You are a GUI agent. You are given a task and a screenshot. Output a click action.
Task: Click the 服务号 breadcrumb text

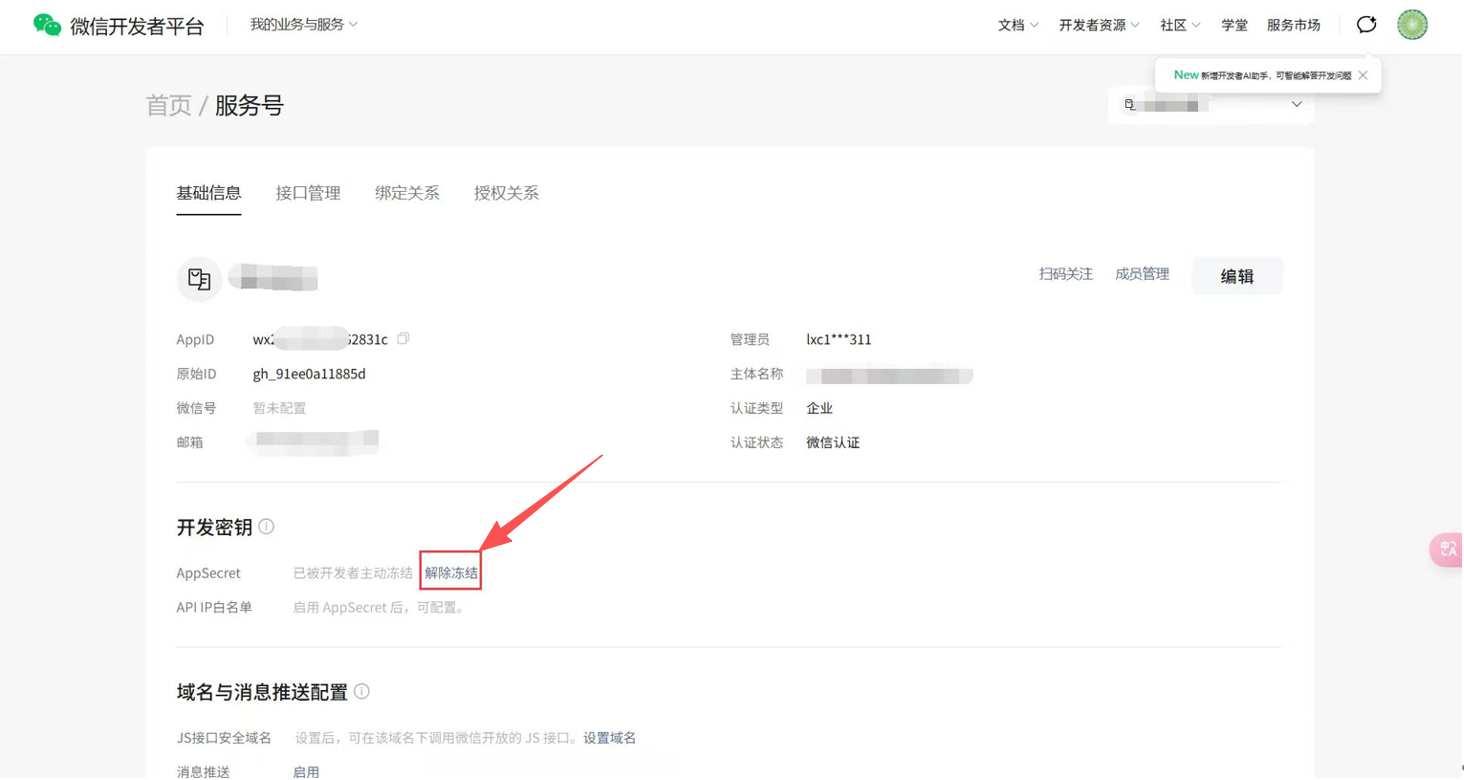[249, 105]
